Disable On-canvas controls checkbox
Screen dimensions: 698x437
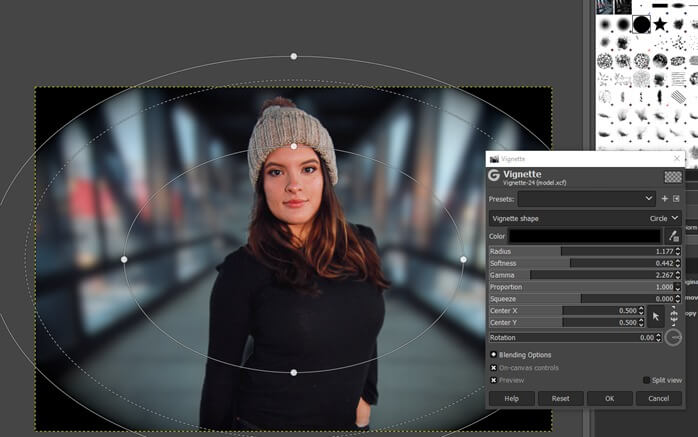pos(494,367)
